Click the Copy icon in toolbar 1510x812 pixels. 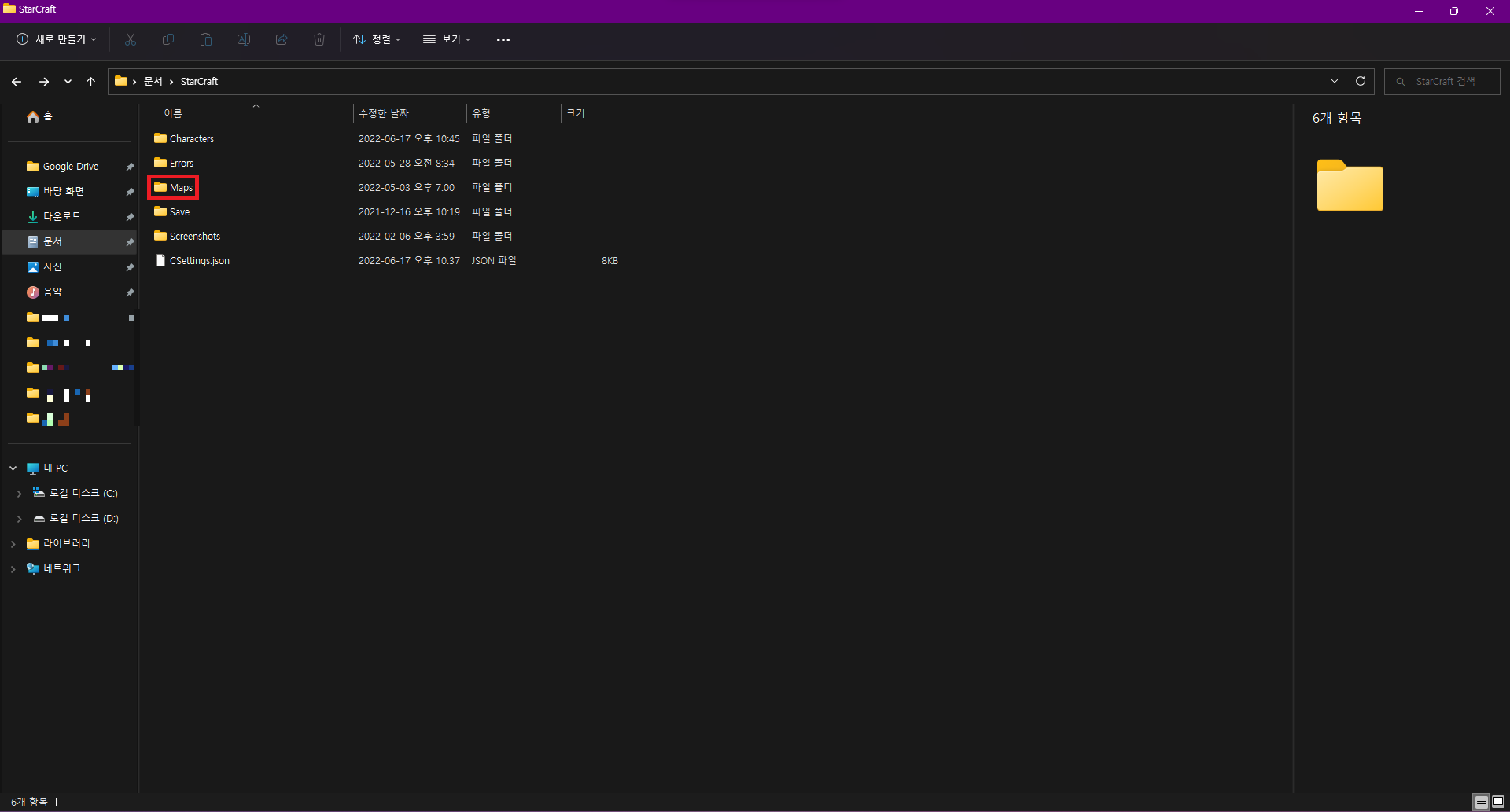coord(168,39)
